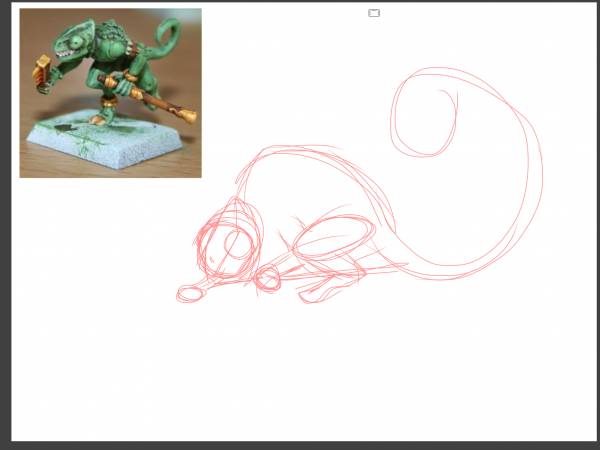This screenshot has width=600, height=450.
Task: Click the large sketched oval of the body
Action: 333,238
